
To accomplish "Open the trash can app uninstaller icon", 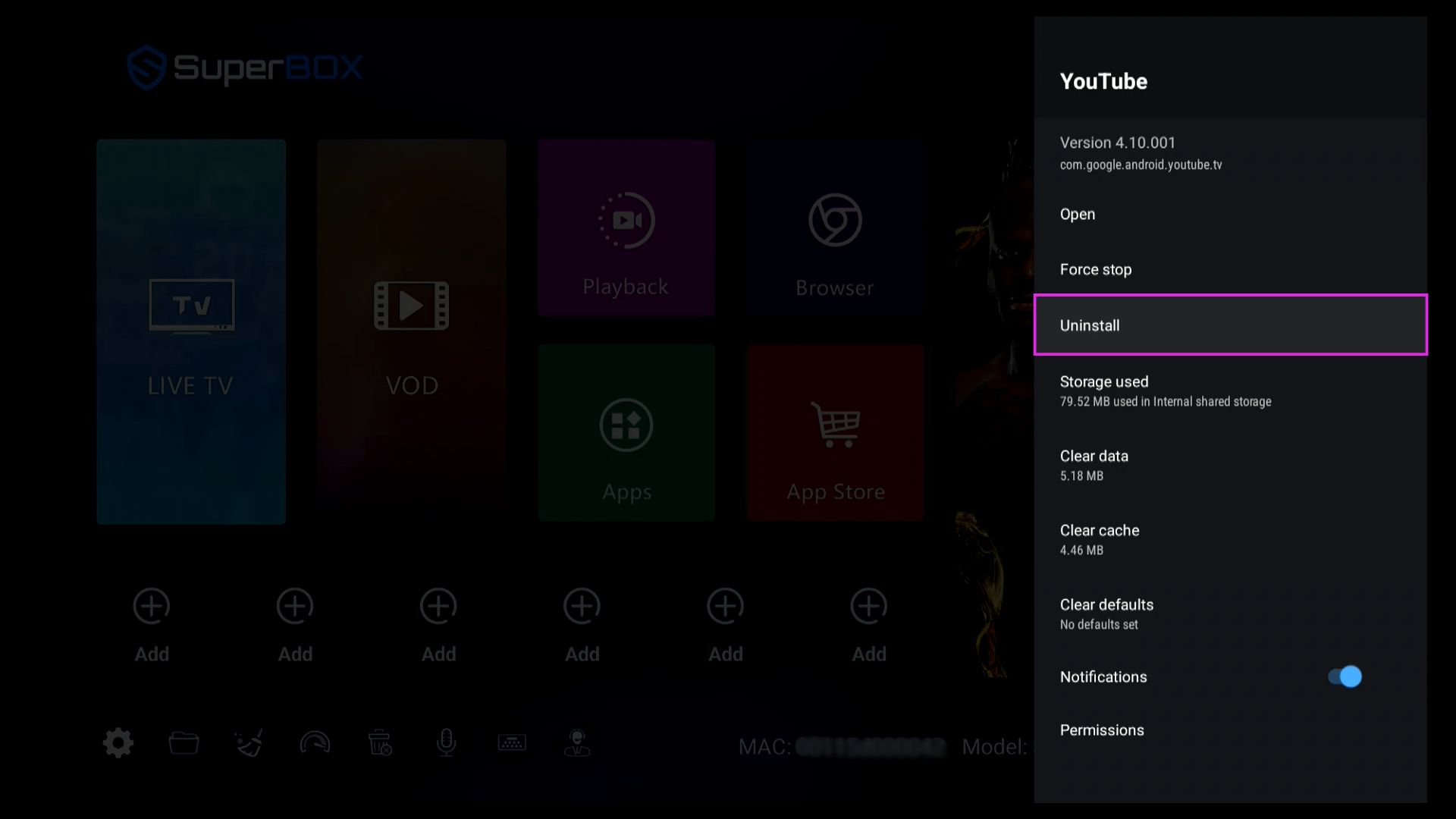I will (x=380, y=743).
